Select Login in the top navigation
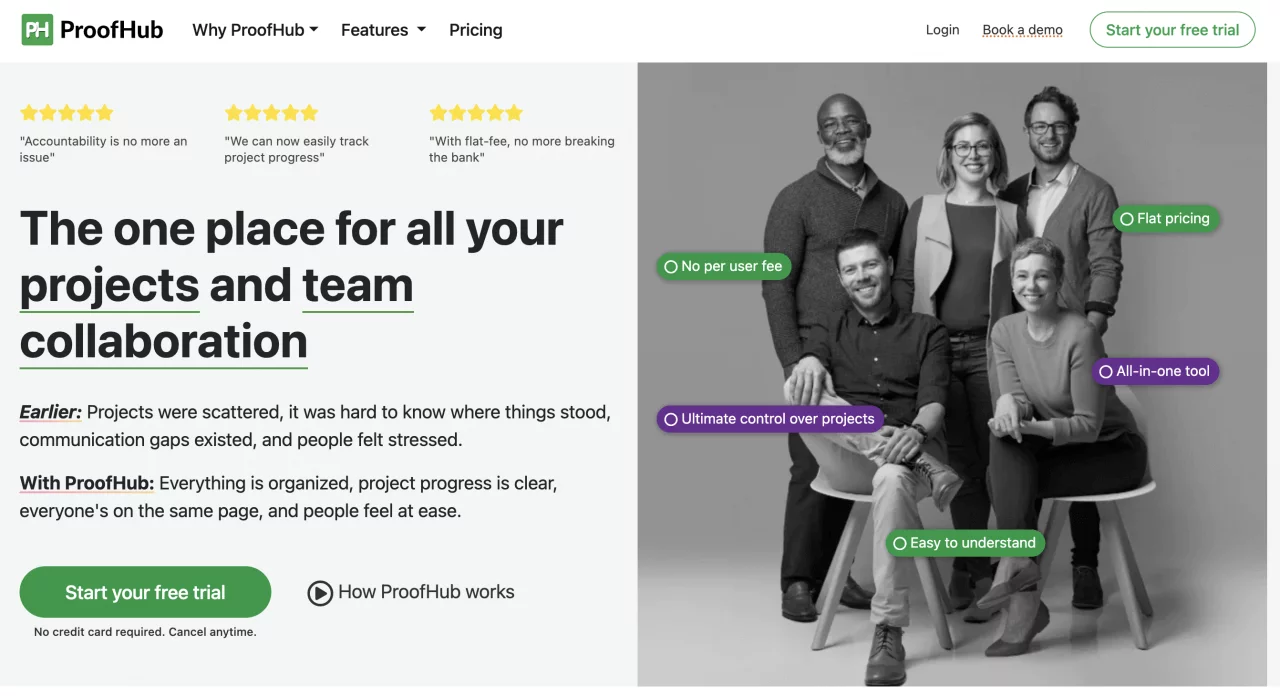 click(942, 29)
